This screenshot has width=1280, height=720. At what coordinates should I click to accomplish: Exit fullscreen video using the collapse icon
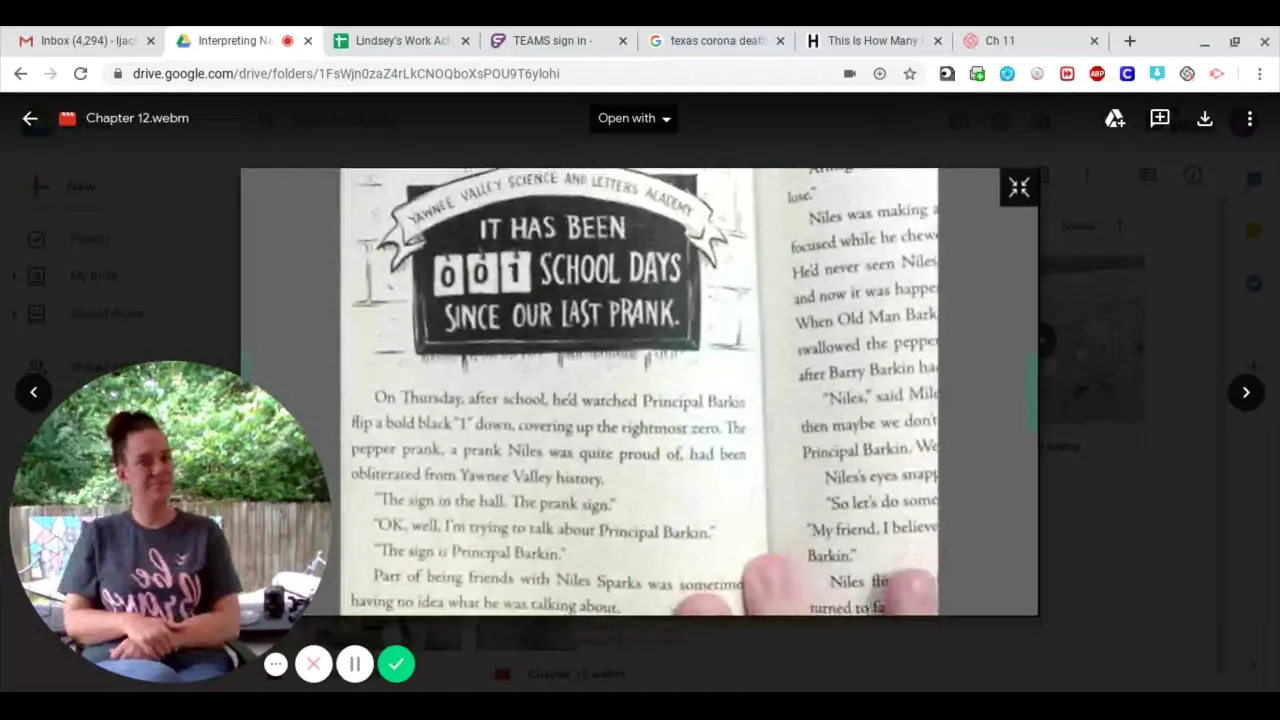coord(1019,187)
